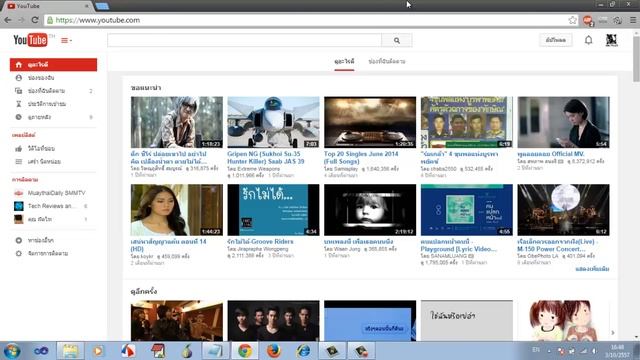Viewport: 640px width, 360px height.
Task: Play the video thumbnail with duration 1:15:23
Action: tap(177, 122)
